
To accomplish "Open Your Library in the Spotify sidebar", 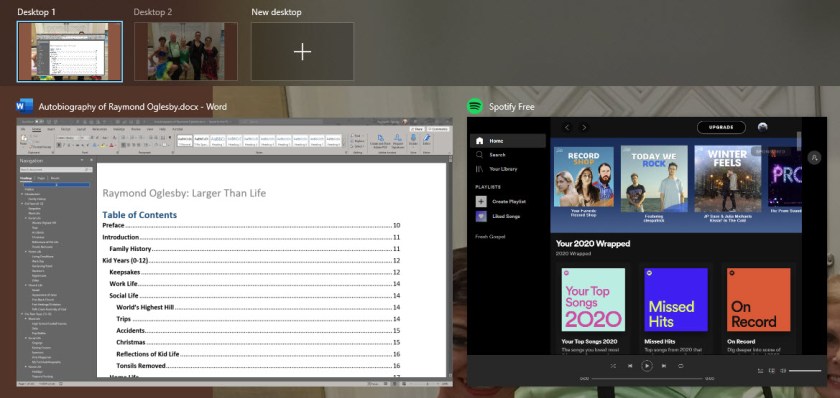I will (497, 169).
